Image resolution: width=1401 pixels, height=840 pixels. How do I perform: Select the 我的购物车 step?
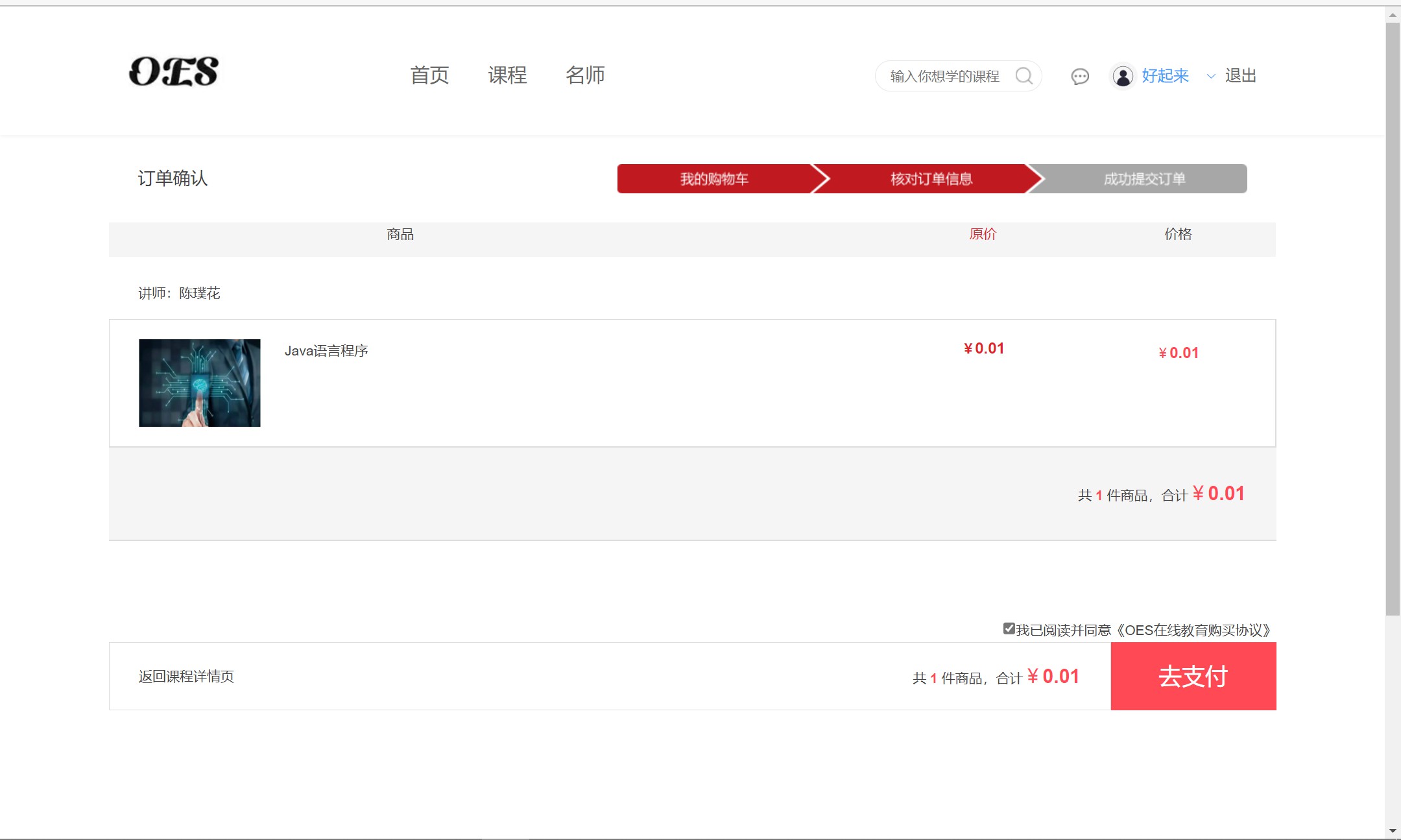713,179
